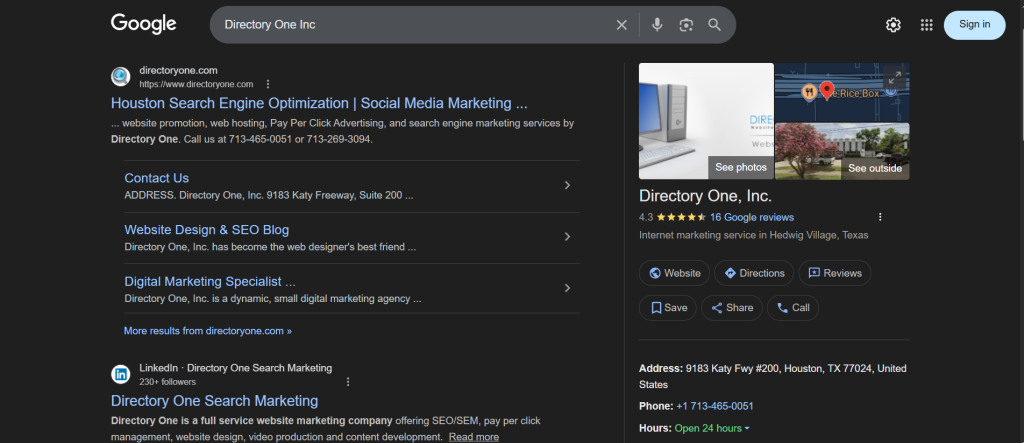Open Google Lens image search
The width and height of the screenshot is (1024, 443).
(x=686, y=25)
